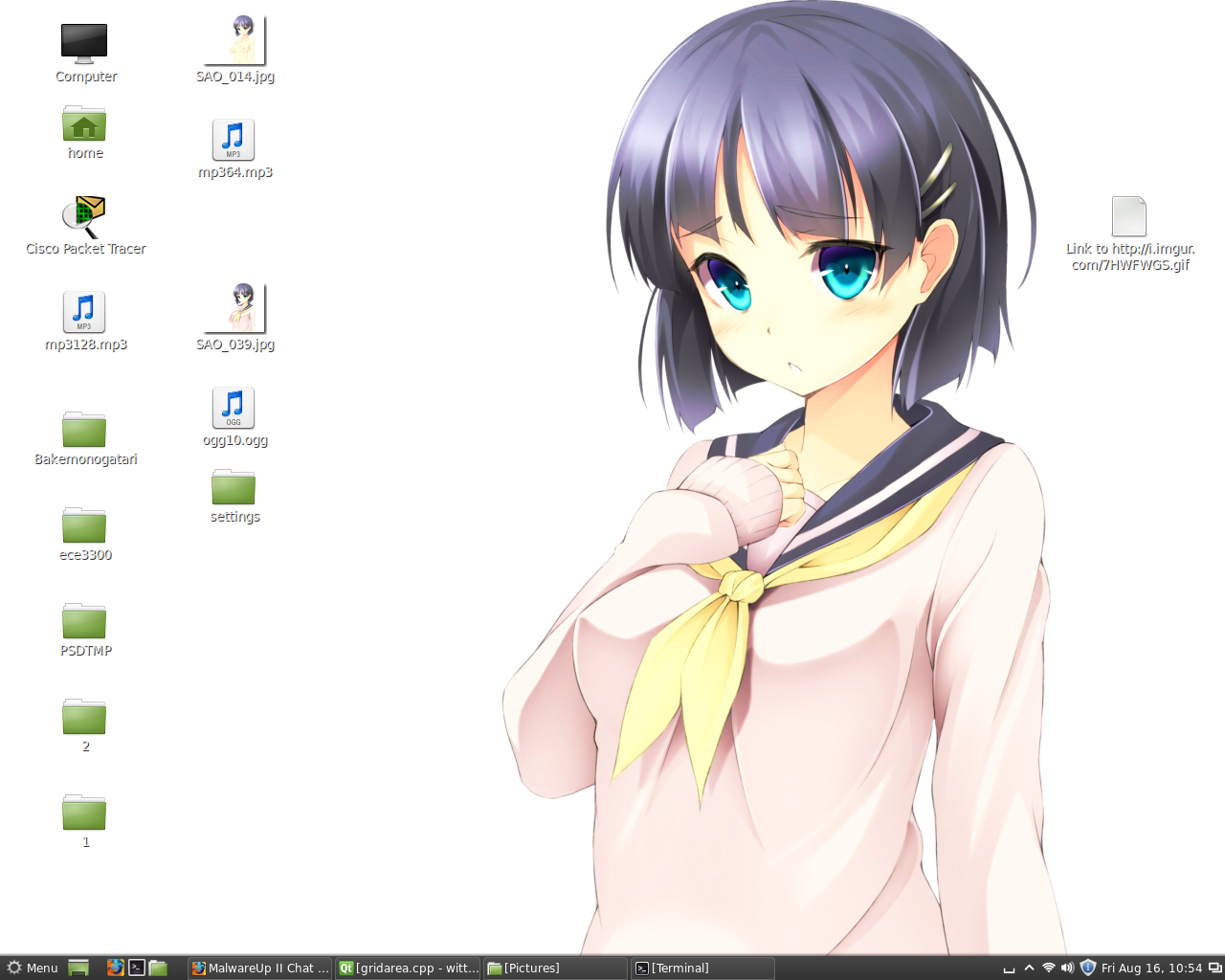Launch Terminal from the panel launcher
The height and width of the screenshot is (980, 1225).
137,968
